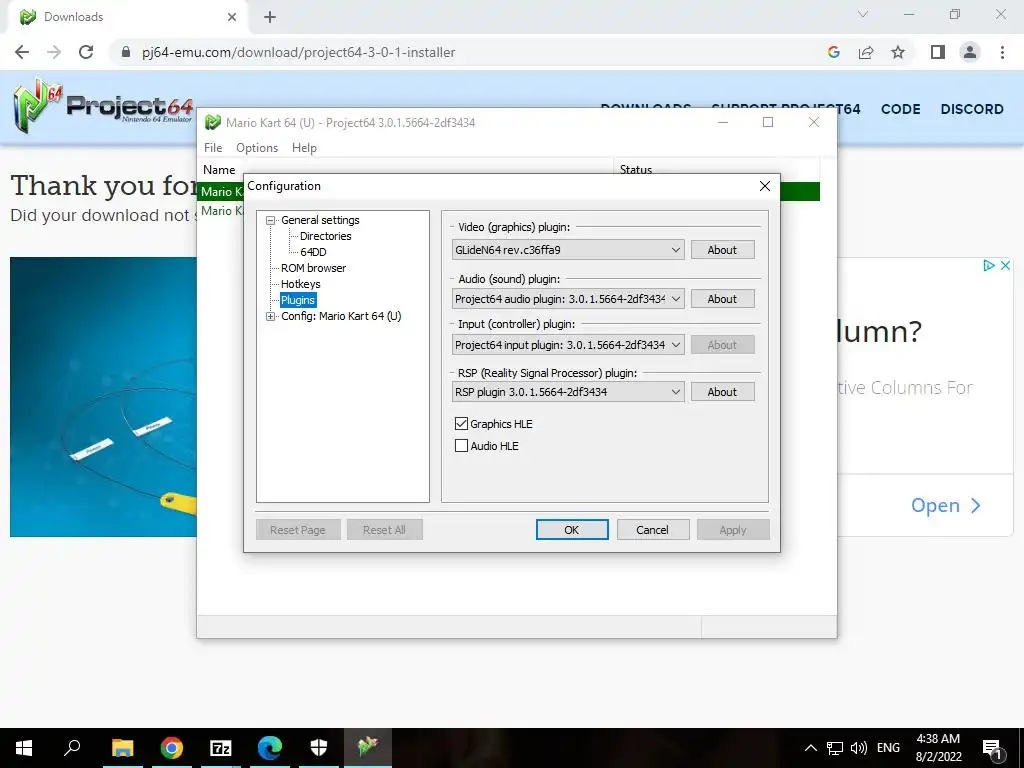The height and width of the screenshot is (768, 1024).
Task: Click OK in the Configuration dialog
Action: (x=571, y=530)
